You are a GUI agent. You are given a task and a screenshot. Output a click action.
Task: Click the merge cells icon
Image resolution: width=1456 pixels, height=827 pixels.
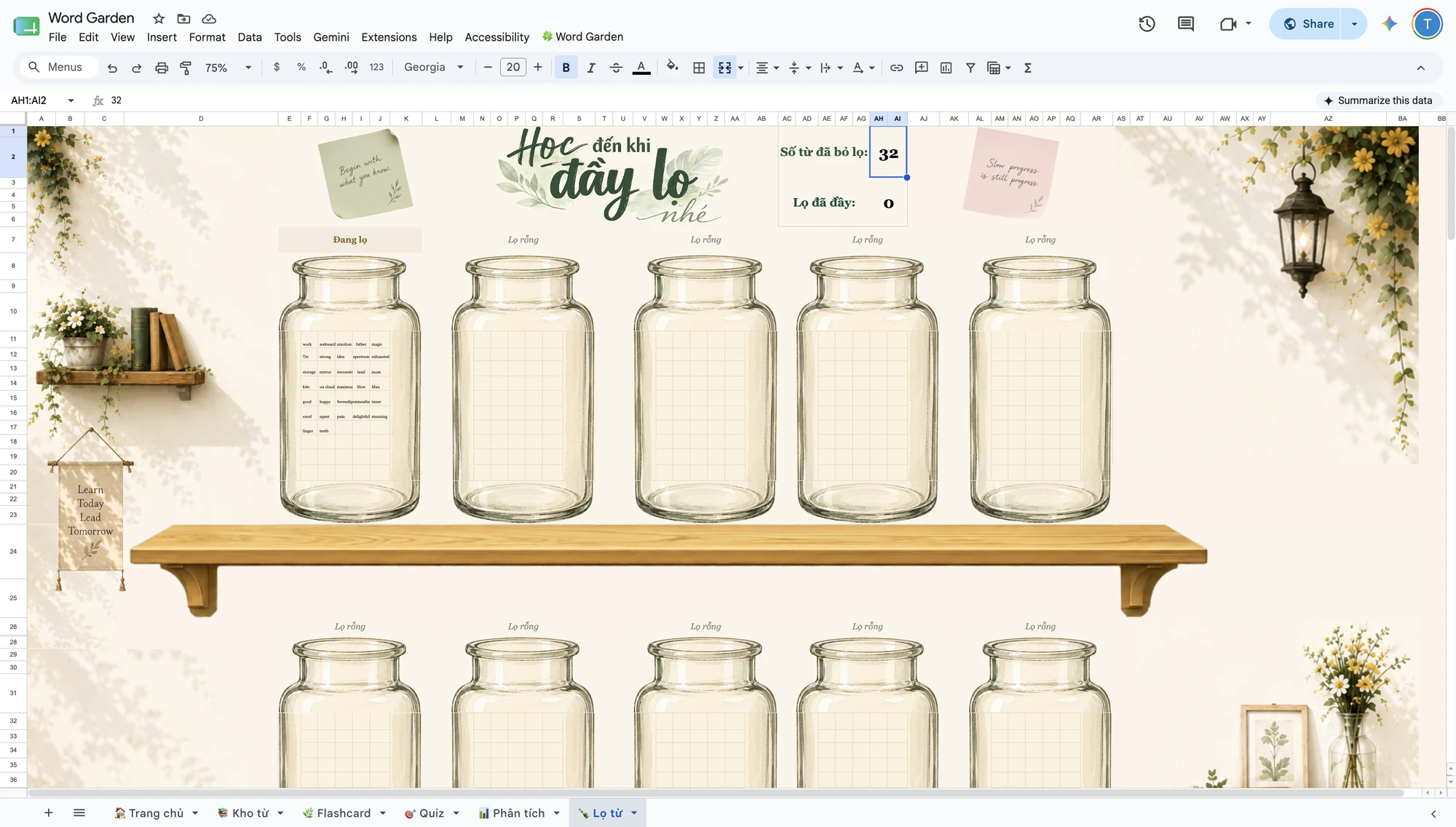click(x=724, y=68)
